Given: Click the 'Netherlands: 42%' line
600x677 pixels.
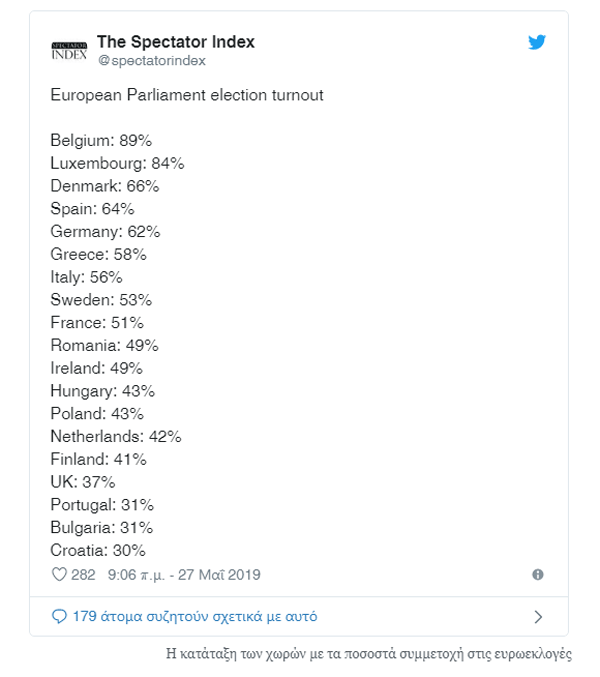Looking at the screenshot, I should pos(115,436).
